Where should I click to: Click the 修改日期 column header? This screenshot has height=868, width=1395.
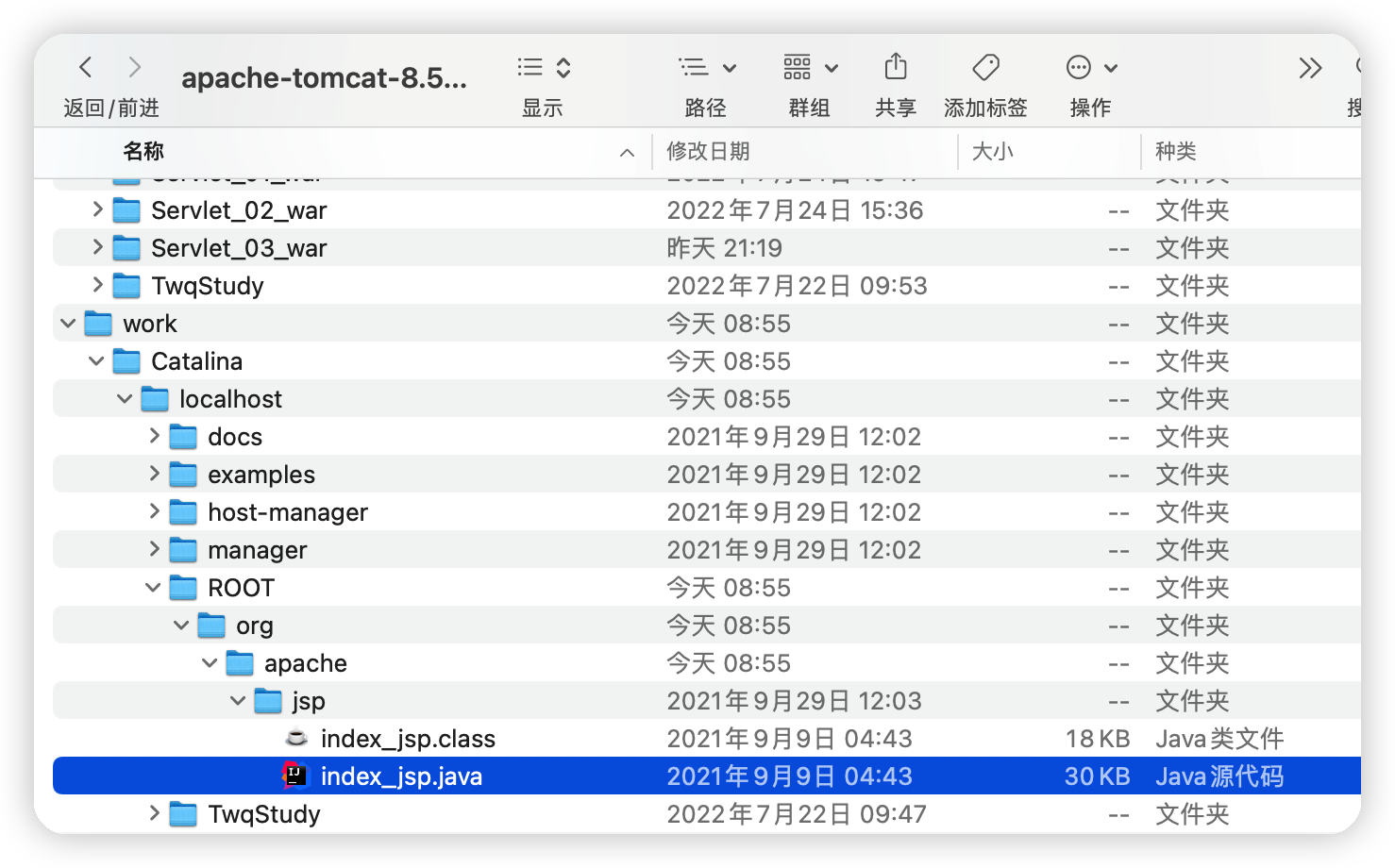[708, 151]
